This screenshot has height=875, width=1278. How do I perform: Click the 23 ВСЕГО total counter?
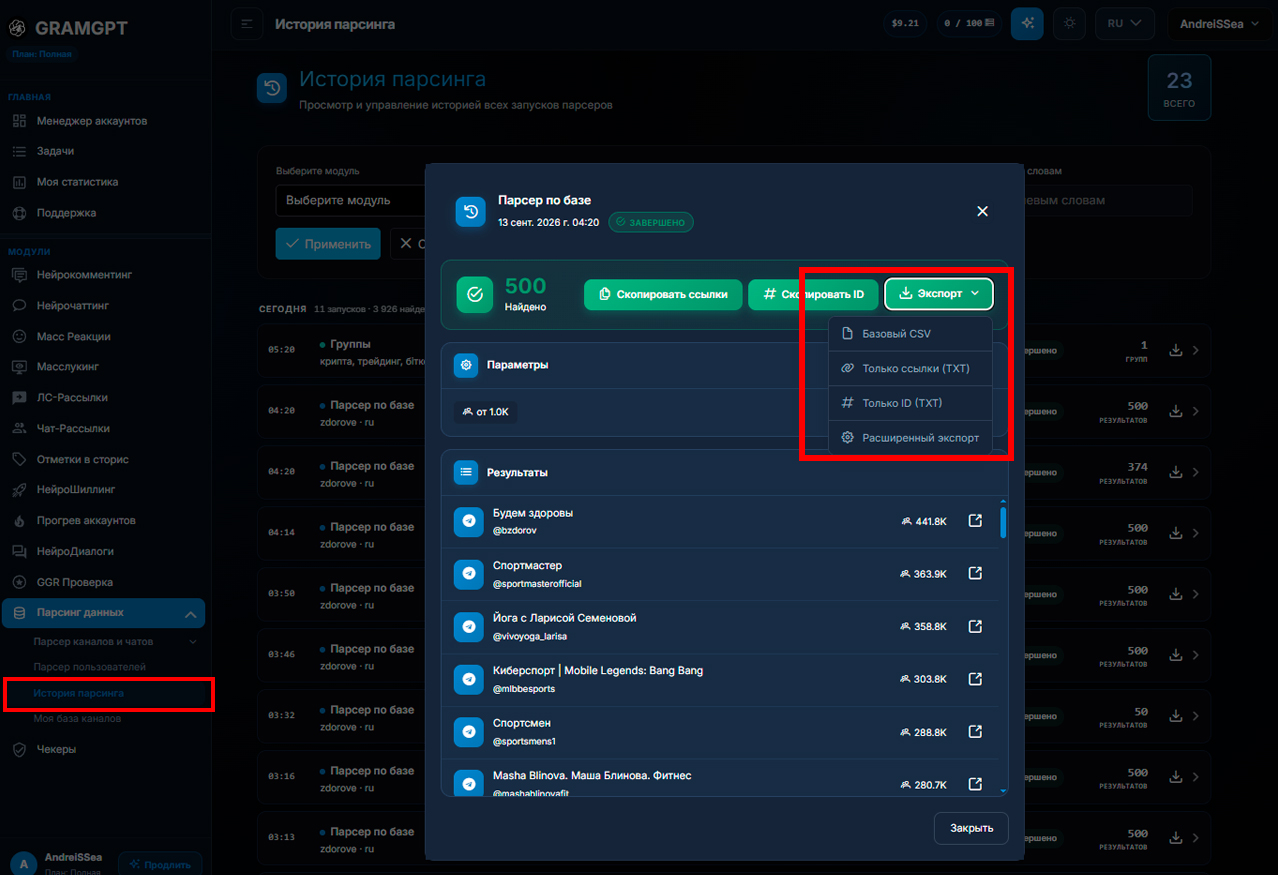coord(1179,88)
